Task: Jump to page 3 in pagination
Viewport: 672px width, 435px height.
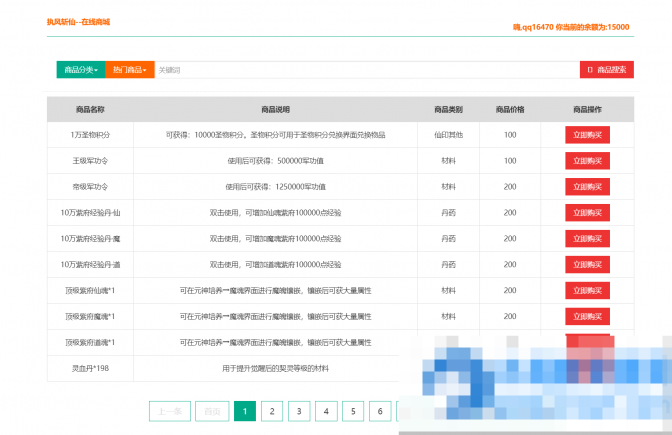Action: 298,410
